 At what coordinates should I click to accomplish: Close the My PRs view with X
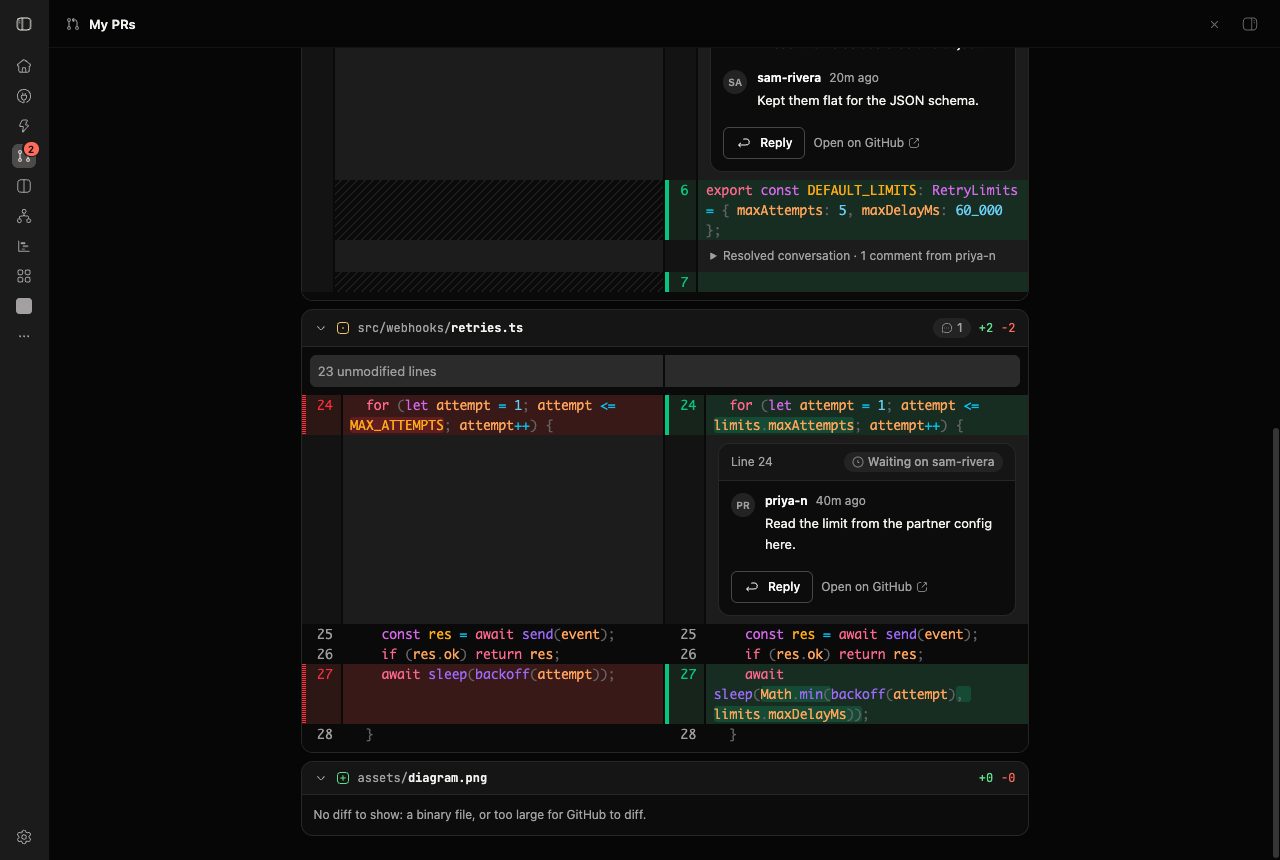pyautogui.click(x=1214, y=24)
